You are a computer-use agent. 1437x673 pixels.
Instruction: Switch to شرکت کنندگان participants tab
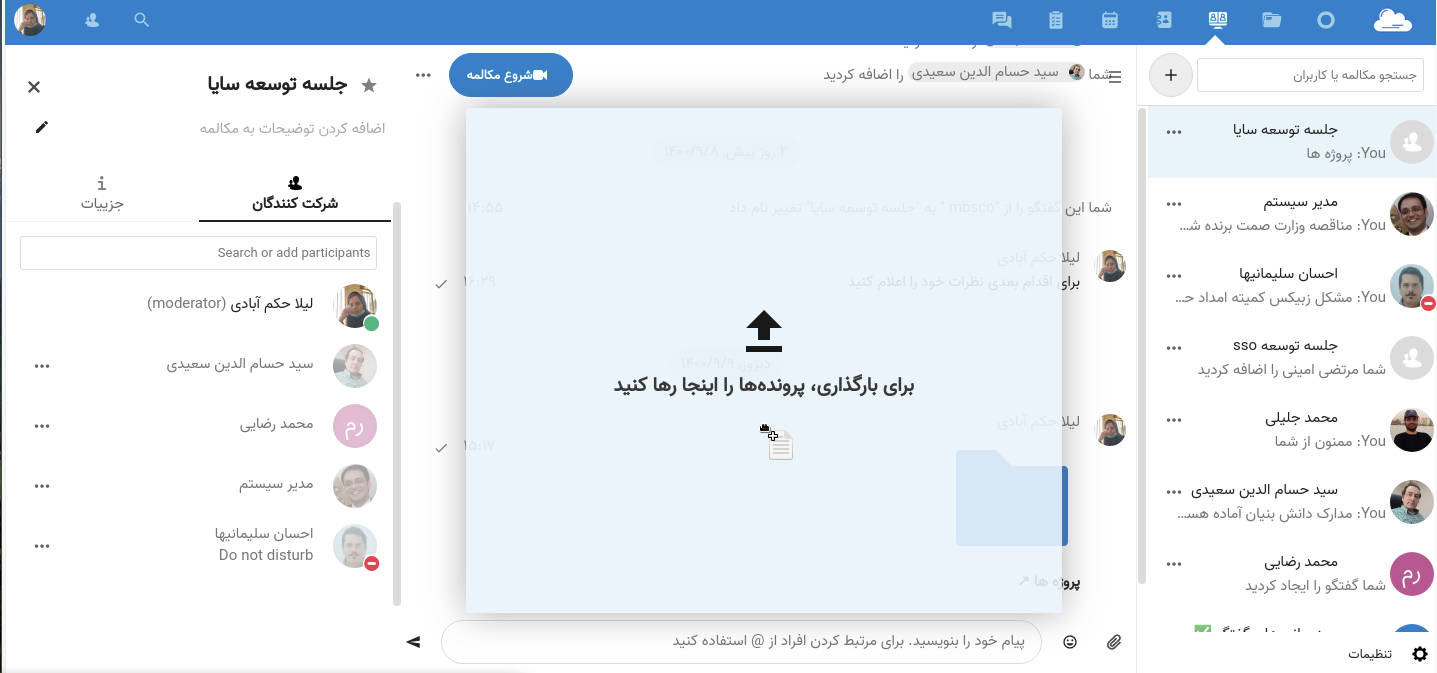pyautogui.click(x=295, y=195)
